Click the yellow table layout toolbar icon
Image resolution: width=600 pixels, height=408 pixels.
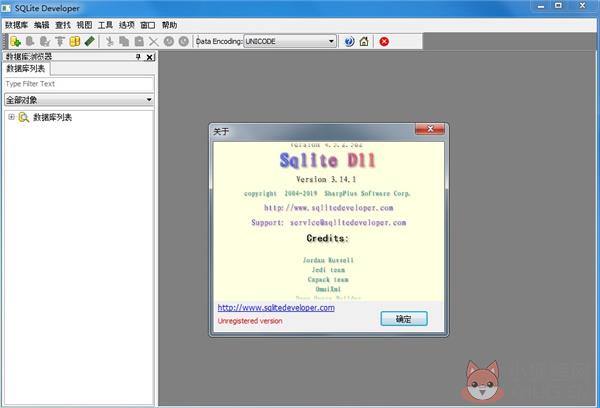tap(75, 41)
